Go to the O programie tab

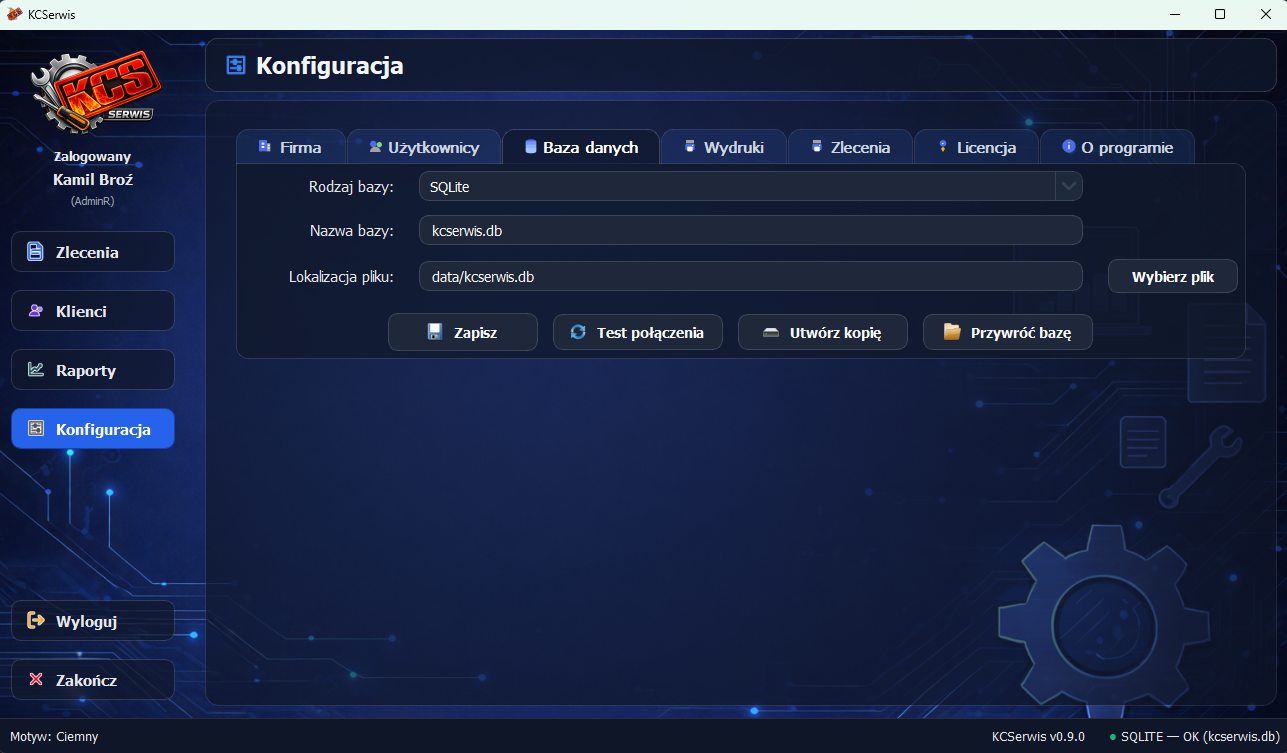point(1117,148)
